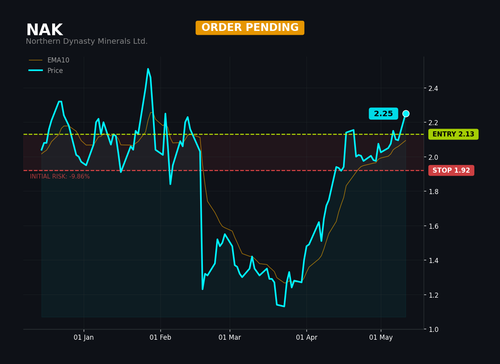The height and width of the screenshot is (364, 500).
Task: Click the 1.2 price axis label
Action: [x=433, y=295]
